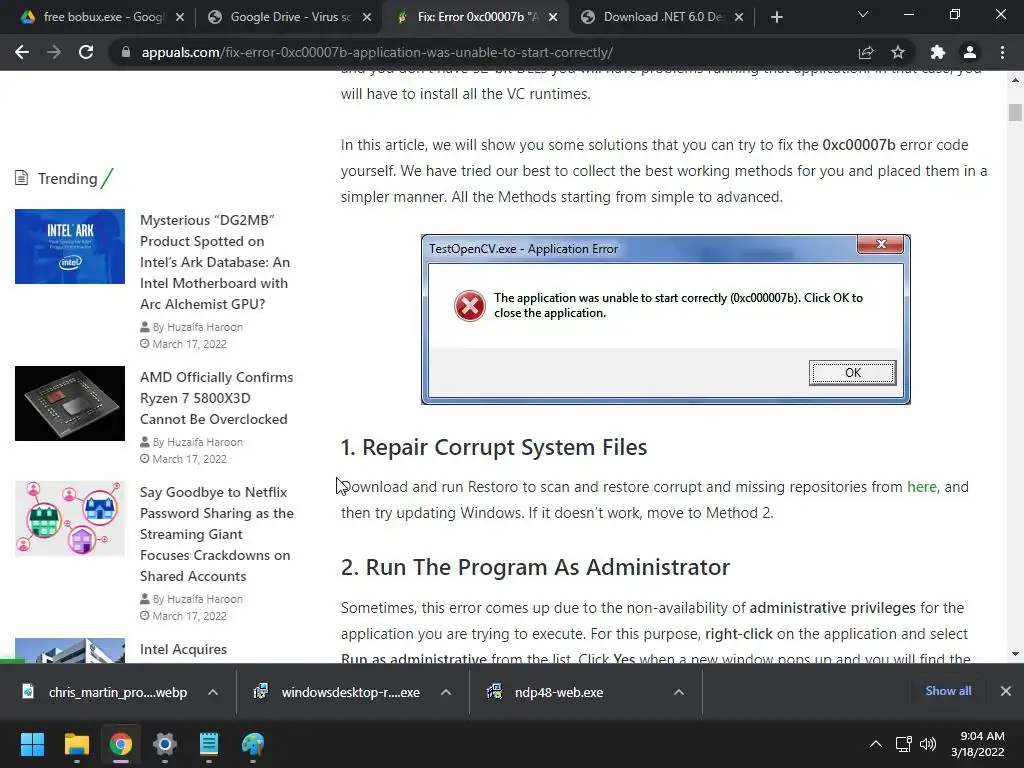Reload the current page
The width and height of the screenshot is (1024, 768).
[x=86, y=52]
